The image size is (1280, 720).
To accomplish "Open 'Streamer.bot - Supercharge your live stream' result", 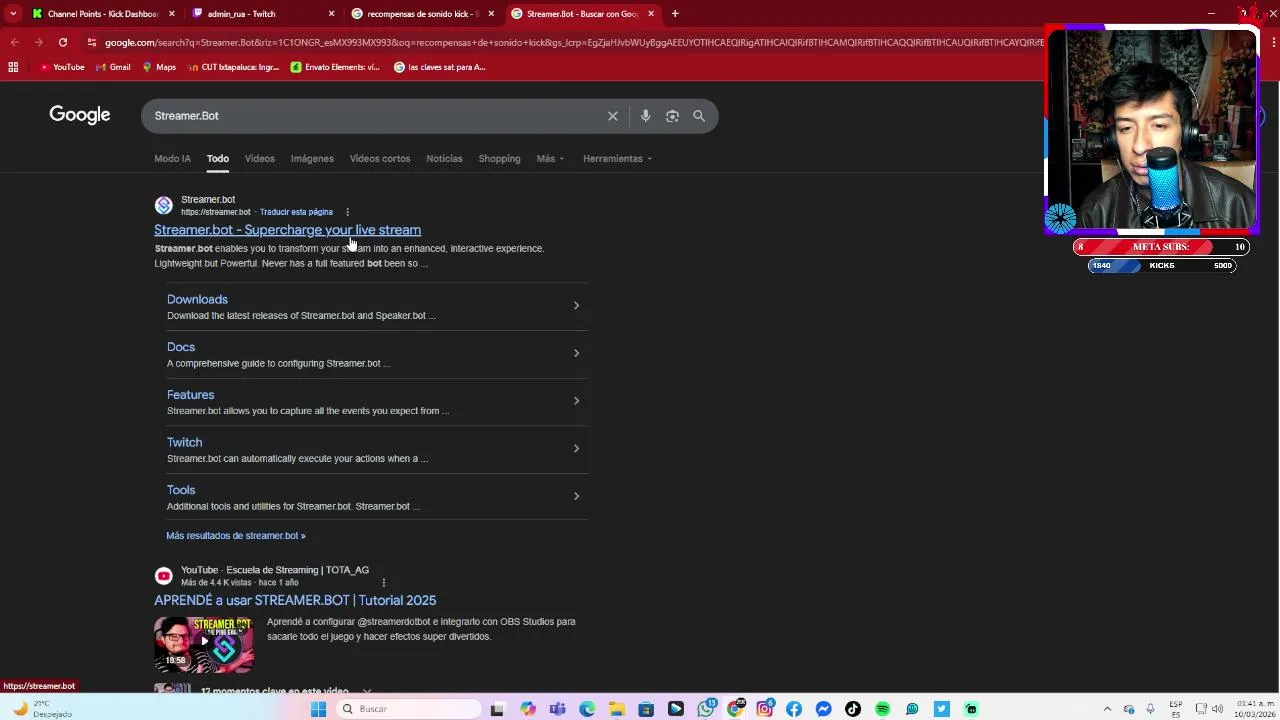I will point(287,230).
